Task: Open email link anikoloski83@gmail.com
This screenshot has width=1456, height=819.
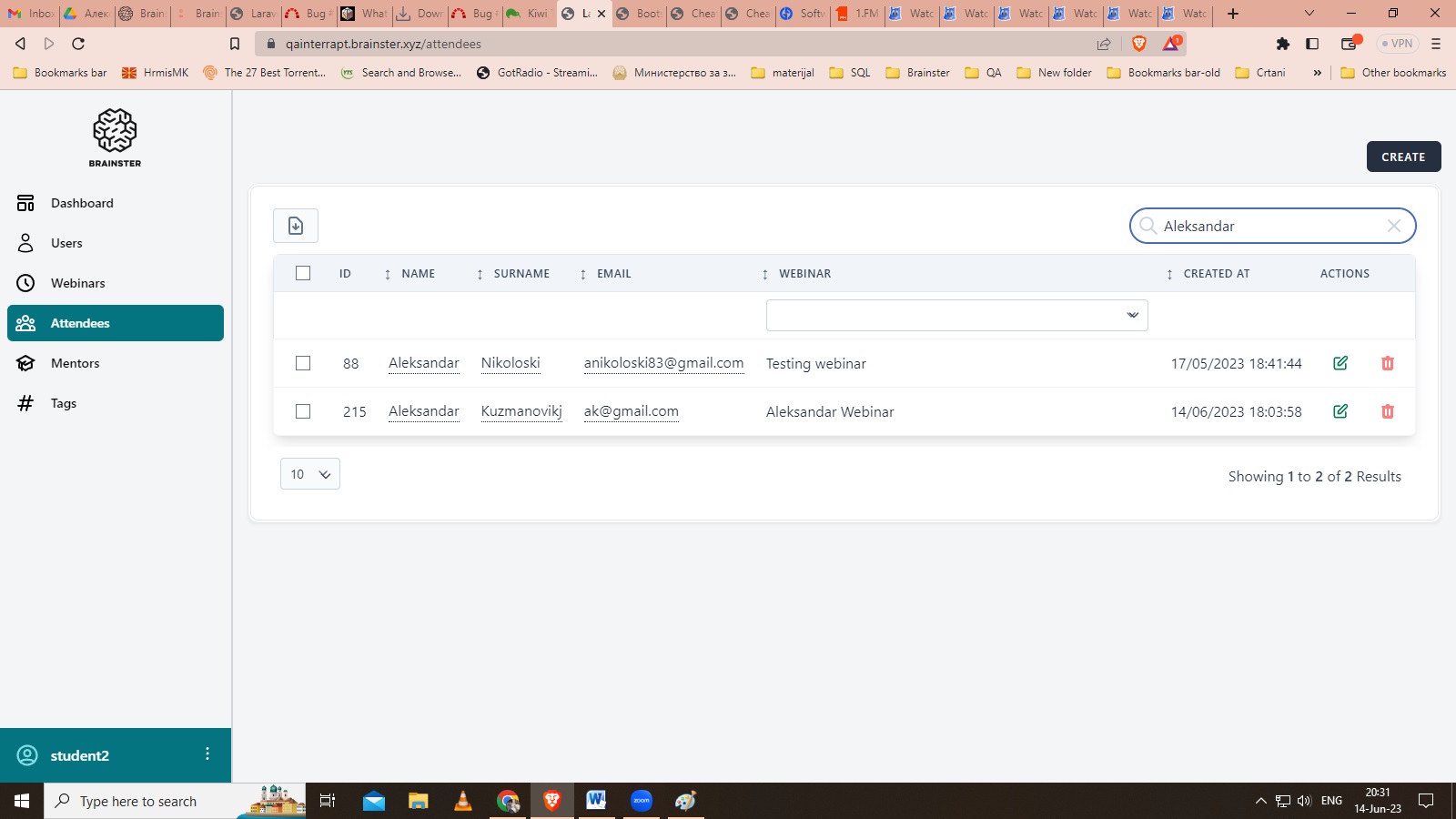Action: [663, 363]
